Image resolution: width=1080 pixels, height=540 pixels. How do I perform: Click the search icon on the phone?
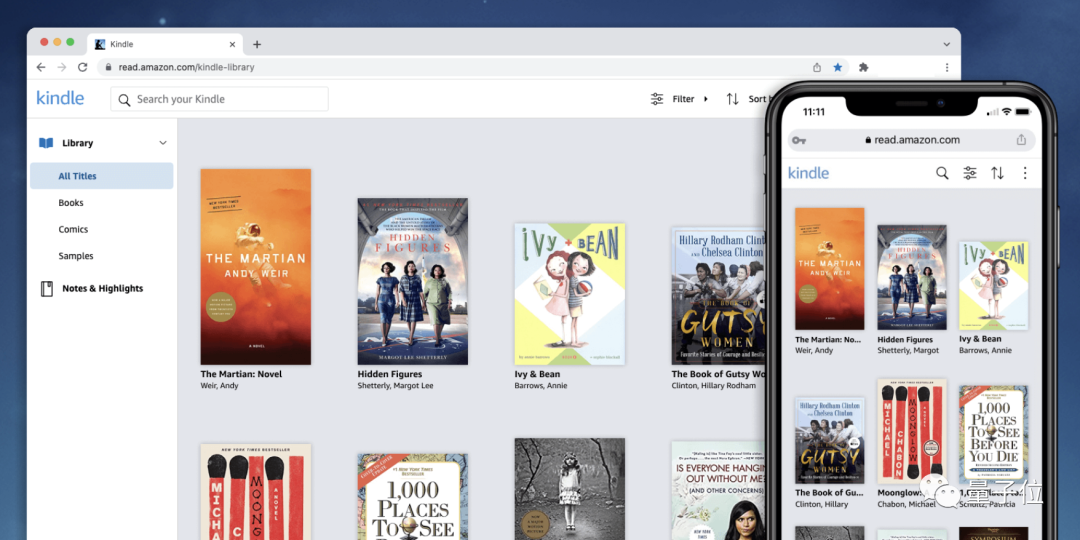point(942,173)
